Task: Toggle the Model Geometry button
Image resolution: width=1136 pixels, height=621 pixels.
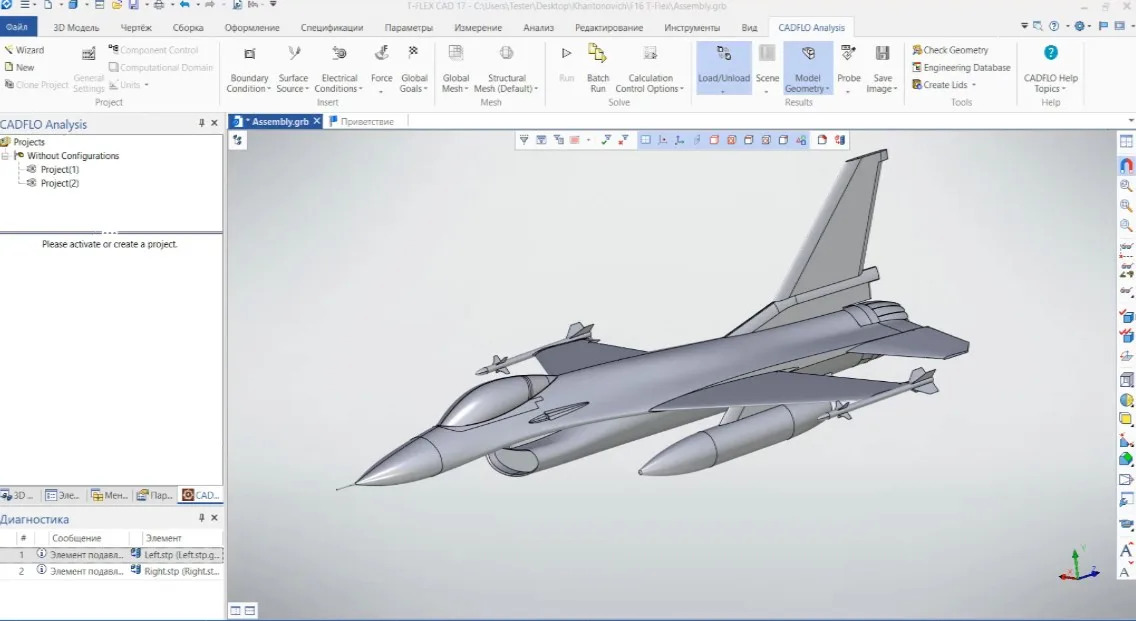Action: pos(807,68)
